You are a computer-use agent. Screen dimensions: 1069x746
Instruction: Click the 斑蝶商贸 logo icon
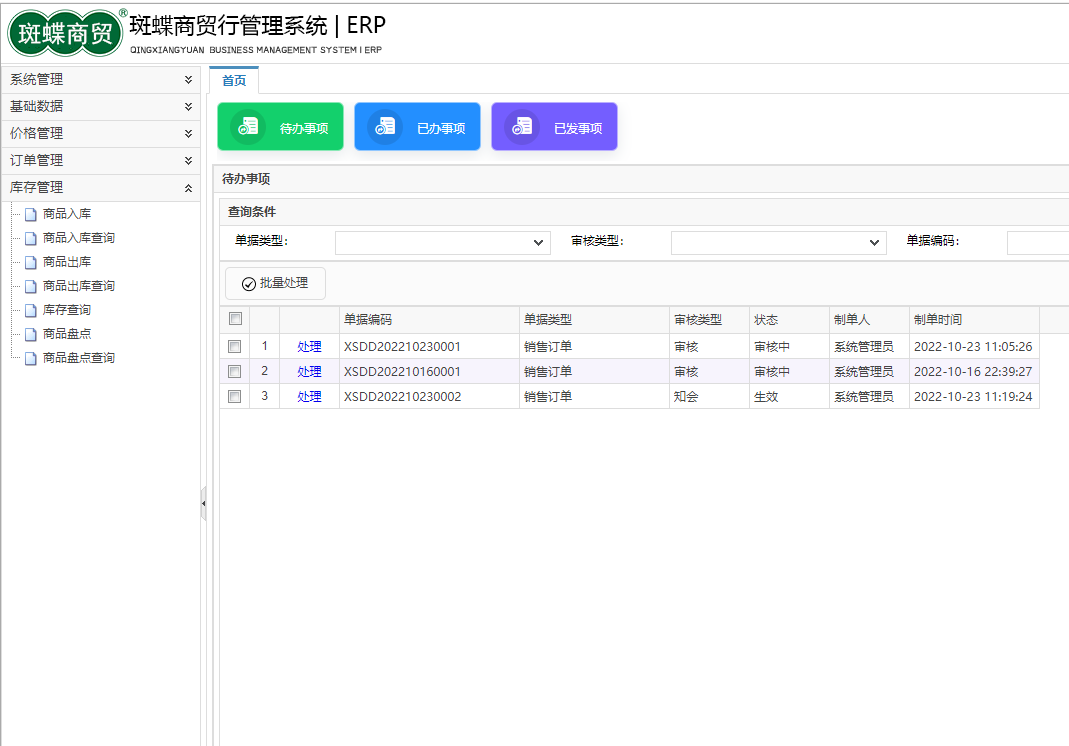pyautogui.click(x=65, y=34)
